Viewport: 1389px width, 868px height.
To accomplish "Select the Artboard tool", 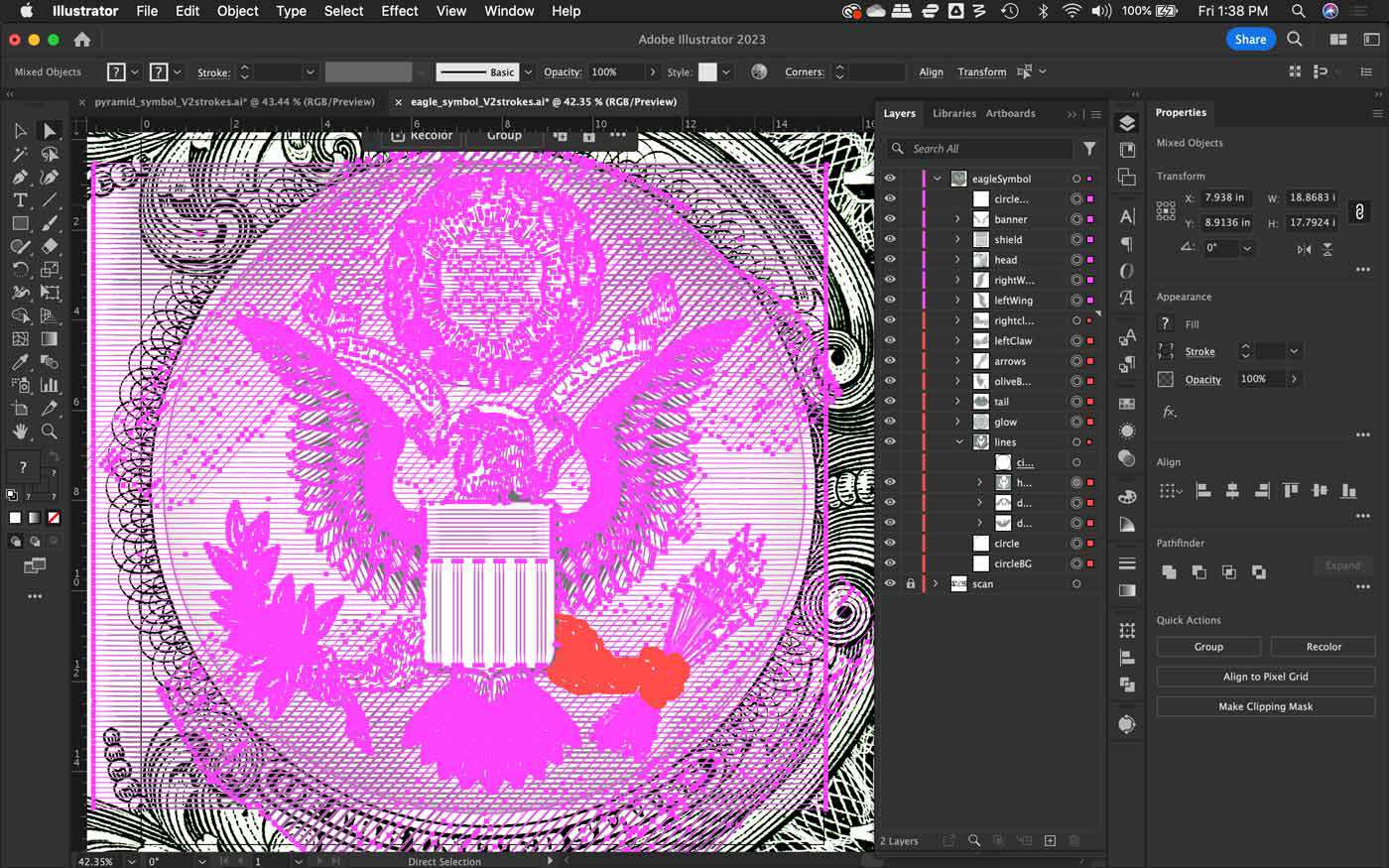I will tap(20, 408).
